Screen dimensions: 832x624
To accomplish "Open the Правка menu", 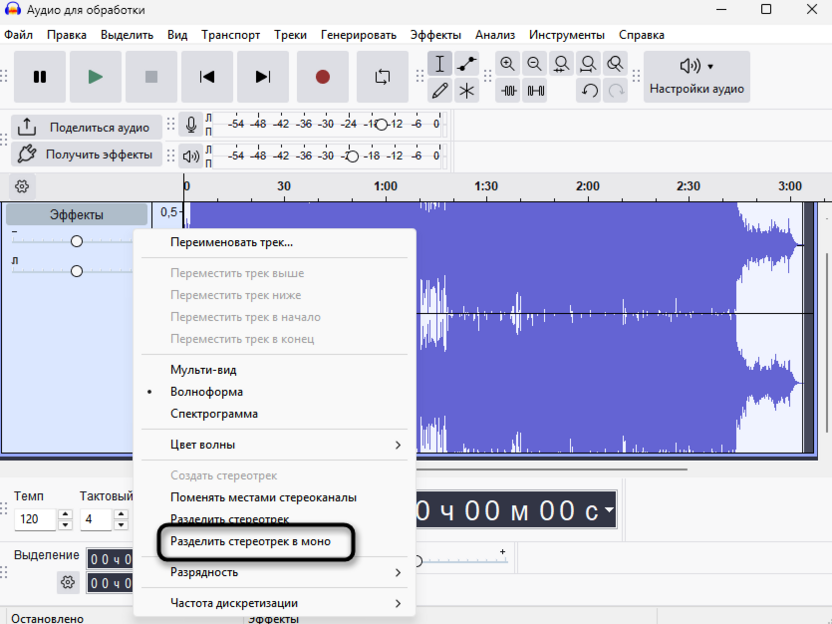I will click(66, 35).
